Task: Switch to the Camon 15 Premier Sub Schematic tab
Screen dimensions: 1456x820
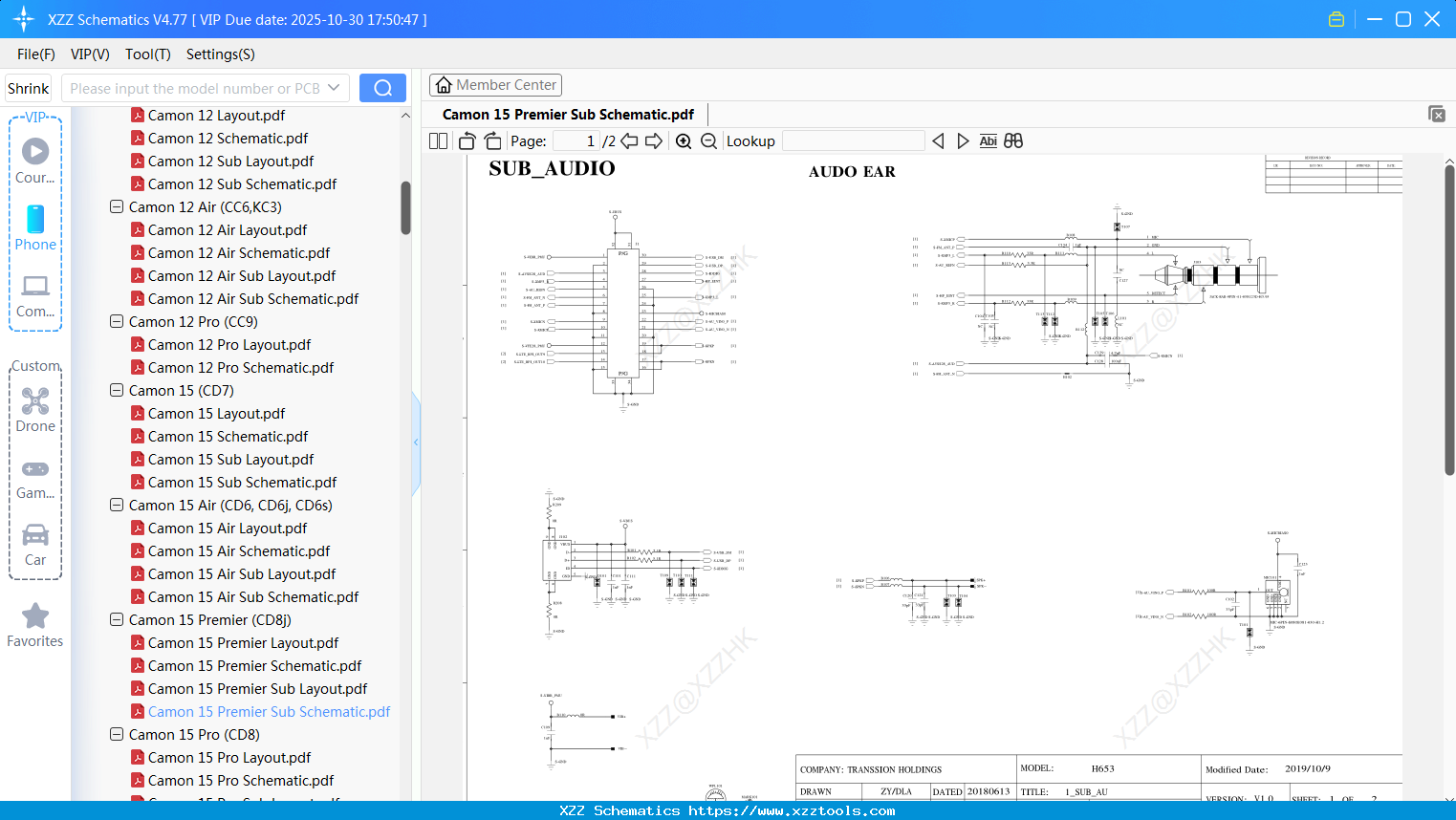Action: (x=568, y=113)
